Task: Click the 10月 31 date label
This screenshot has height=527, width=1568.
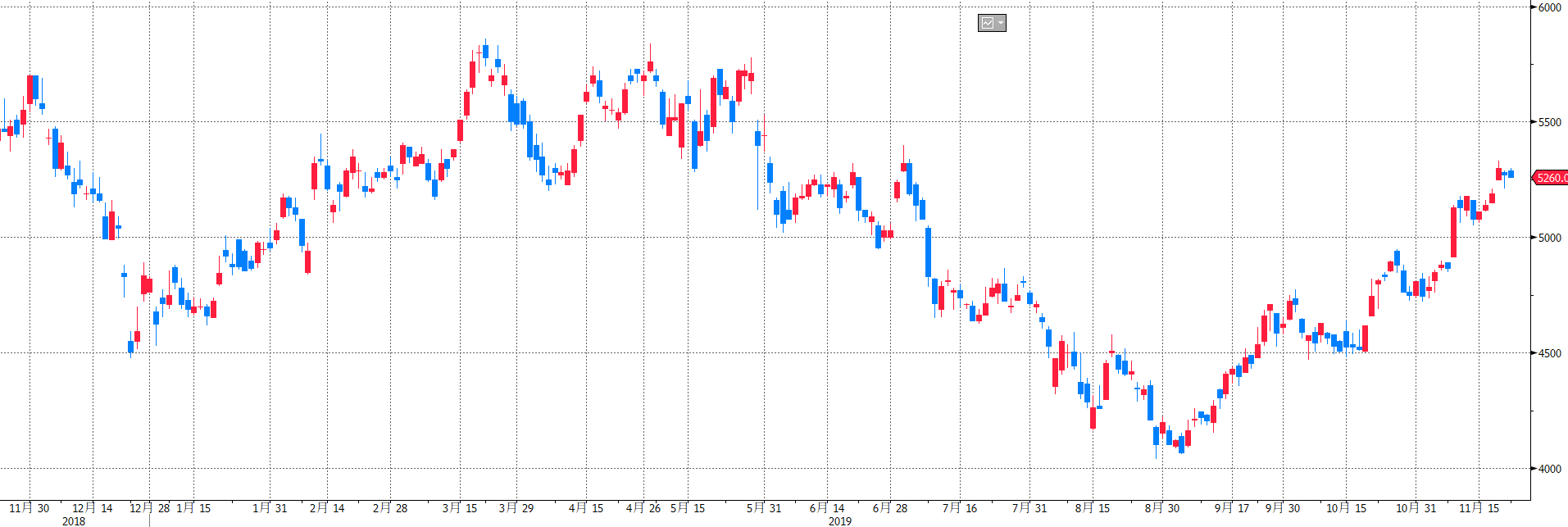Action: [x=1416, y=508]
